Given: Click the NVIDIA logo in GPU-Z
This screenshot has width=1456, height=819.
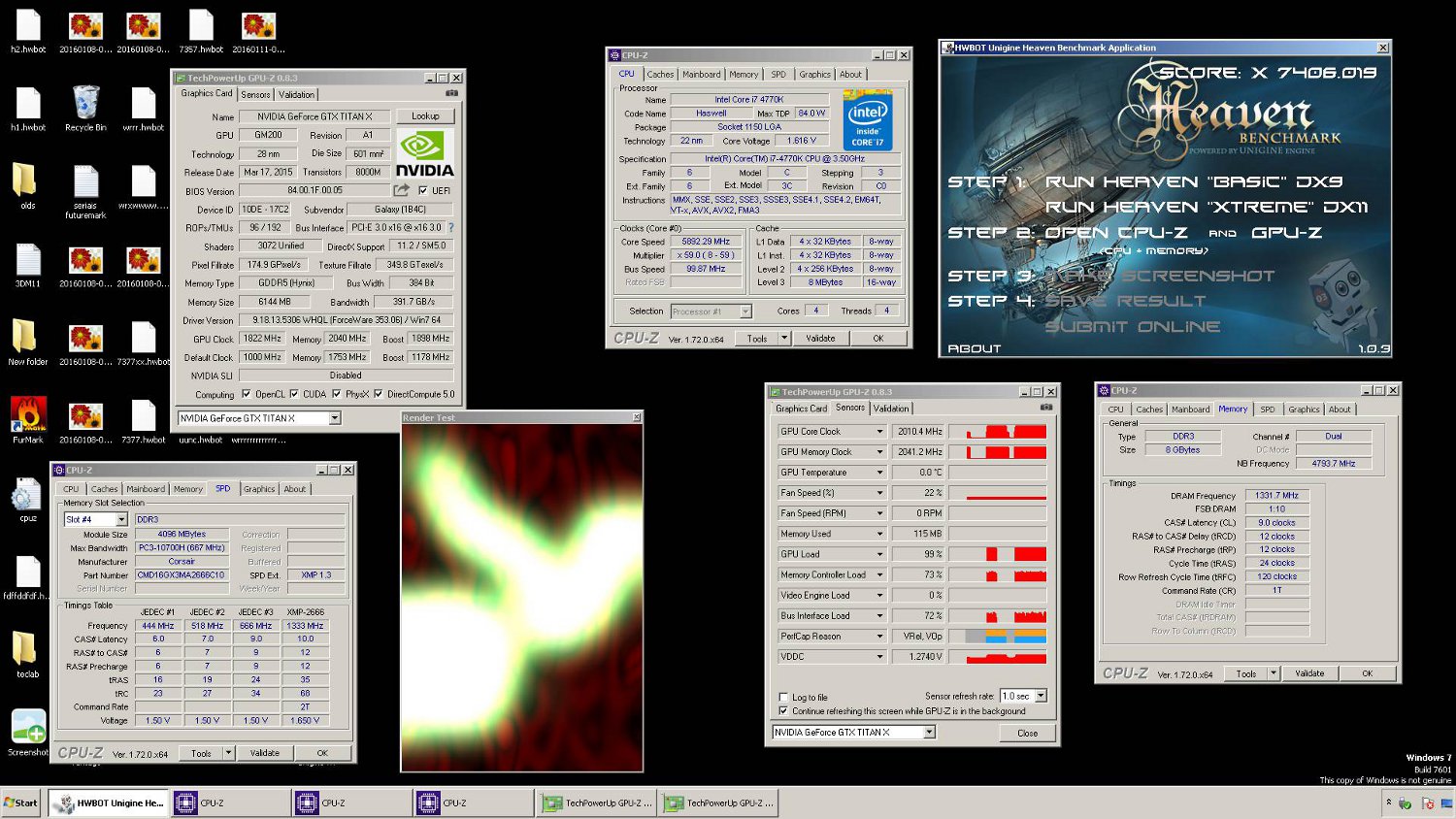Looking at the screenshot, I should tap(424, 153).
